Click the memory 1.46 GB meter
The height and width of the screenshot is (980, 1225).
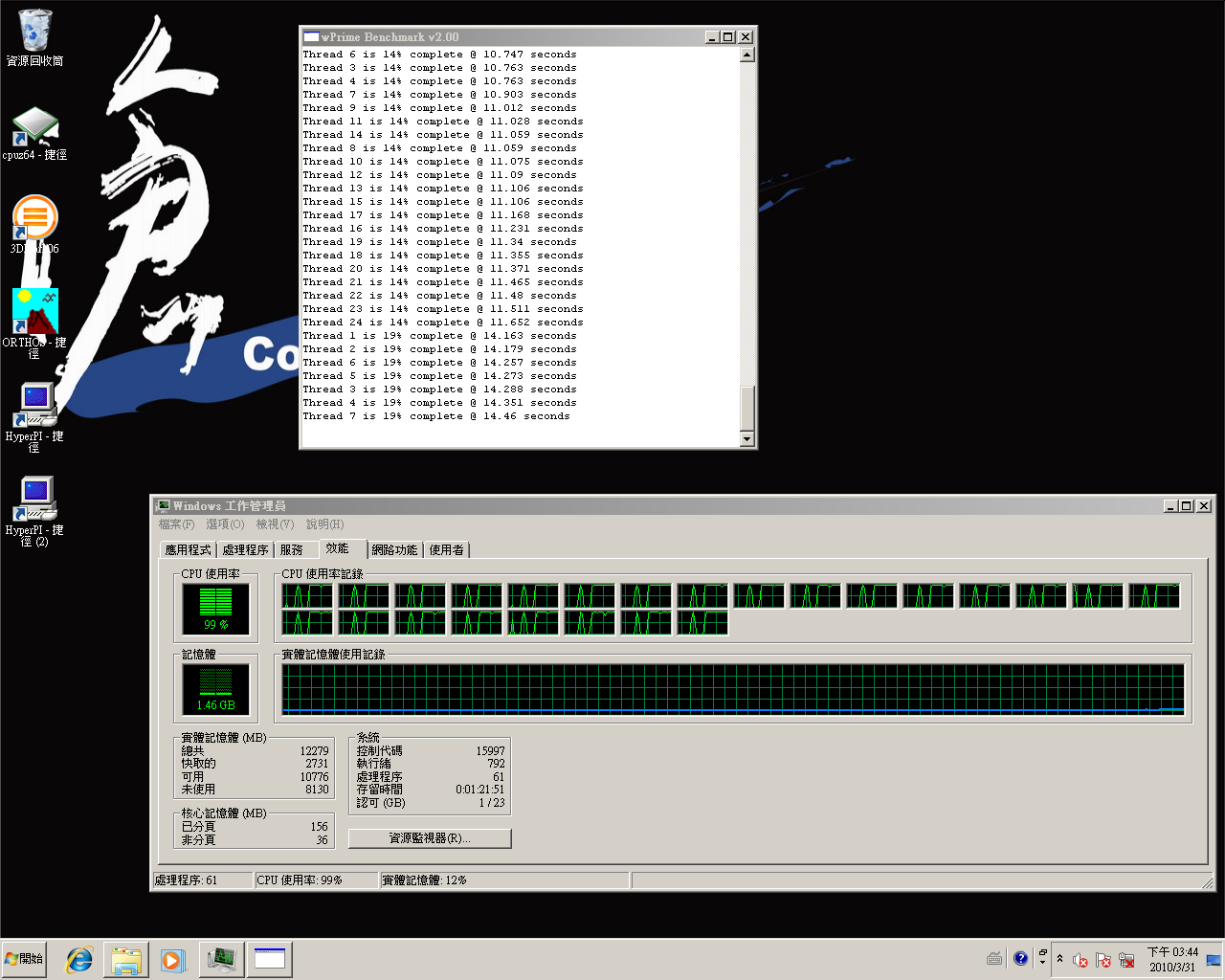[x=216, y=689]
